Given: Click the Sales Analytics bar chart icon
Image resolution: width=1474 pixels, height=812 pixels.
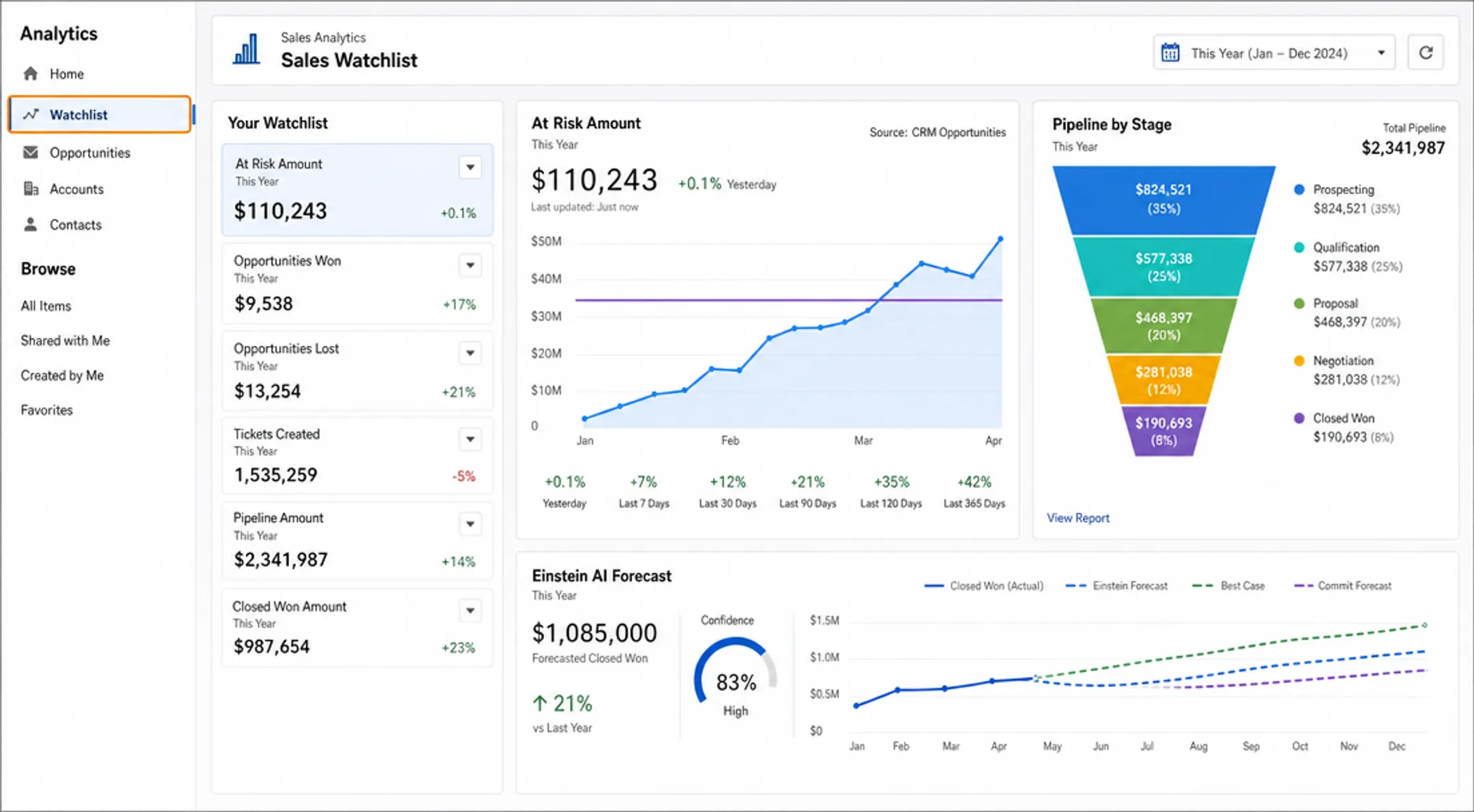Looking at the screenshot, I should point(246,50).
